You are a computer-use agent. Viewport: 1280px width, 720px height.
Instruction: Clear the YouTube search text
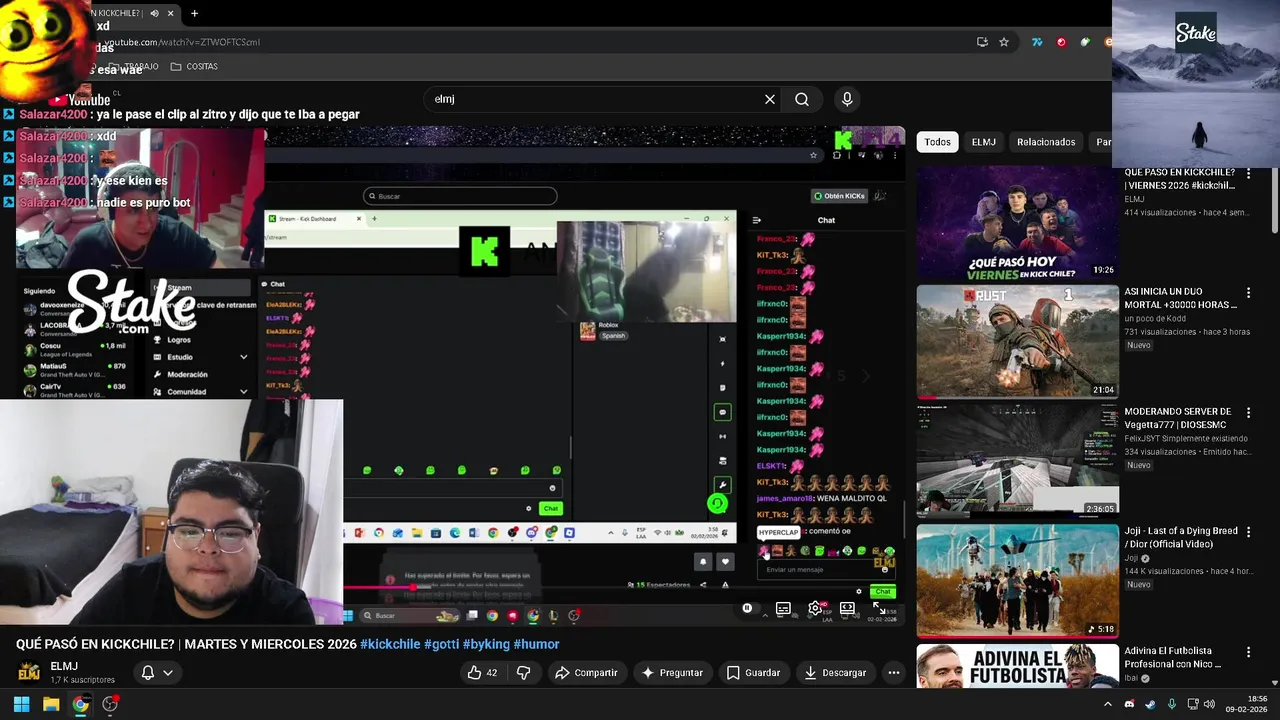pyautogui.click(x=769, y=99)
